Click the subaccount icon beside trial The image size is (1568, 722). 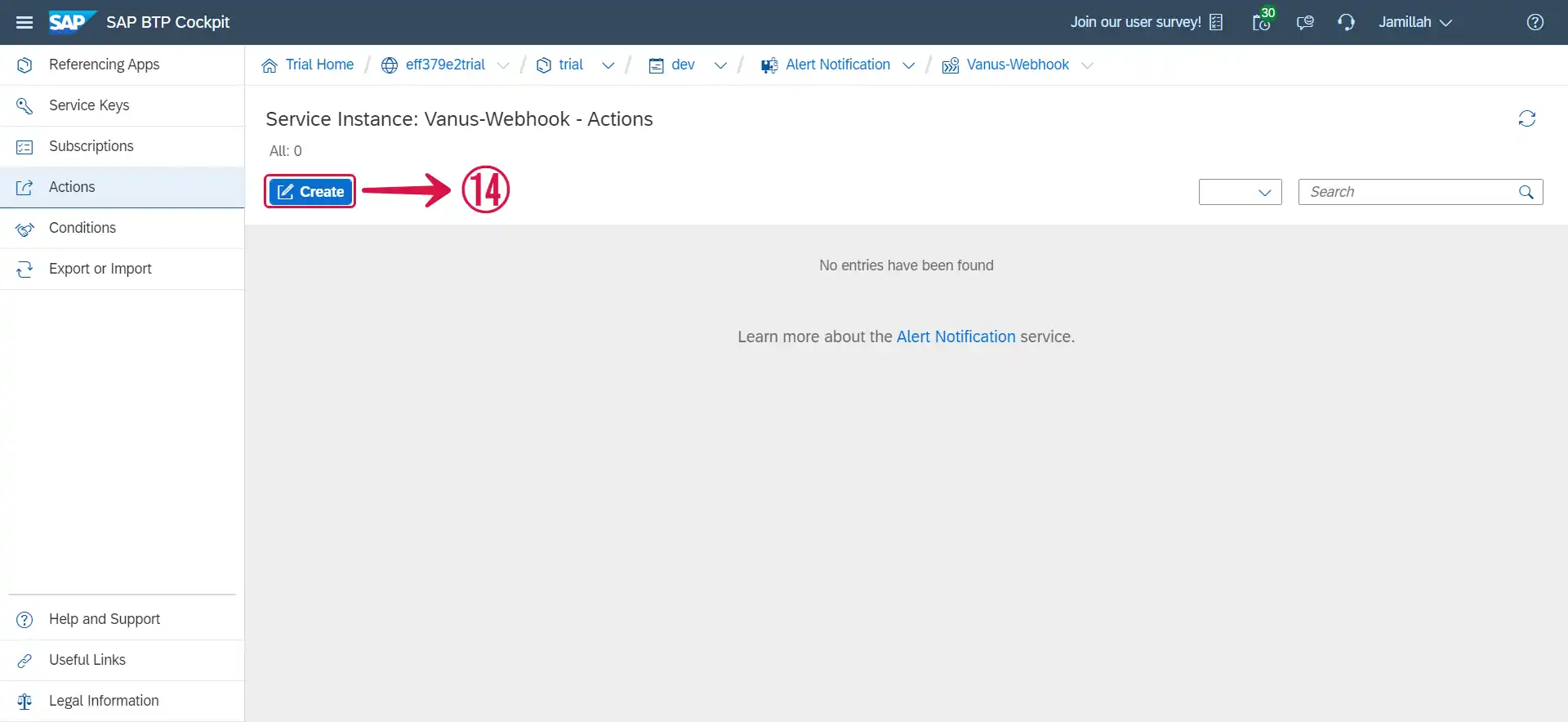click(544, 65)
